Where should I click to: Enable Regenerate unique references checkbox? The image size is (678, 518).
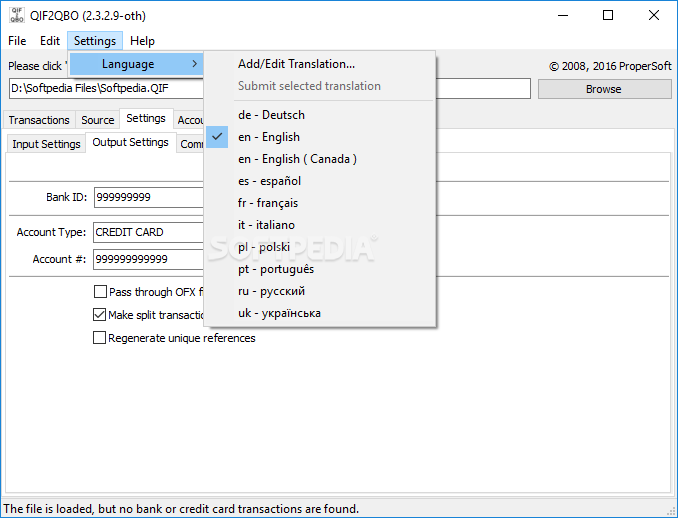pyautogui.click(x=100, y=338)
